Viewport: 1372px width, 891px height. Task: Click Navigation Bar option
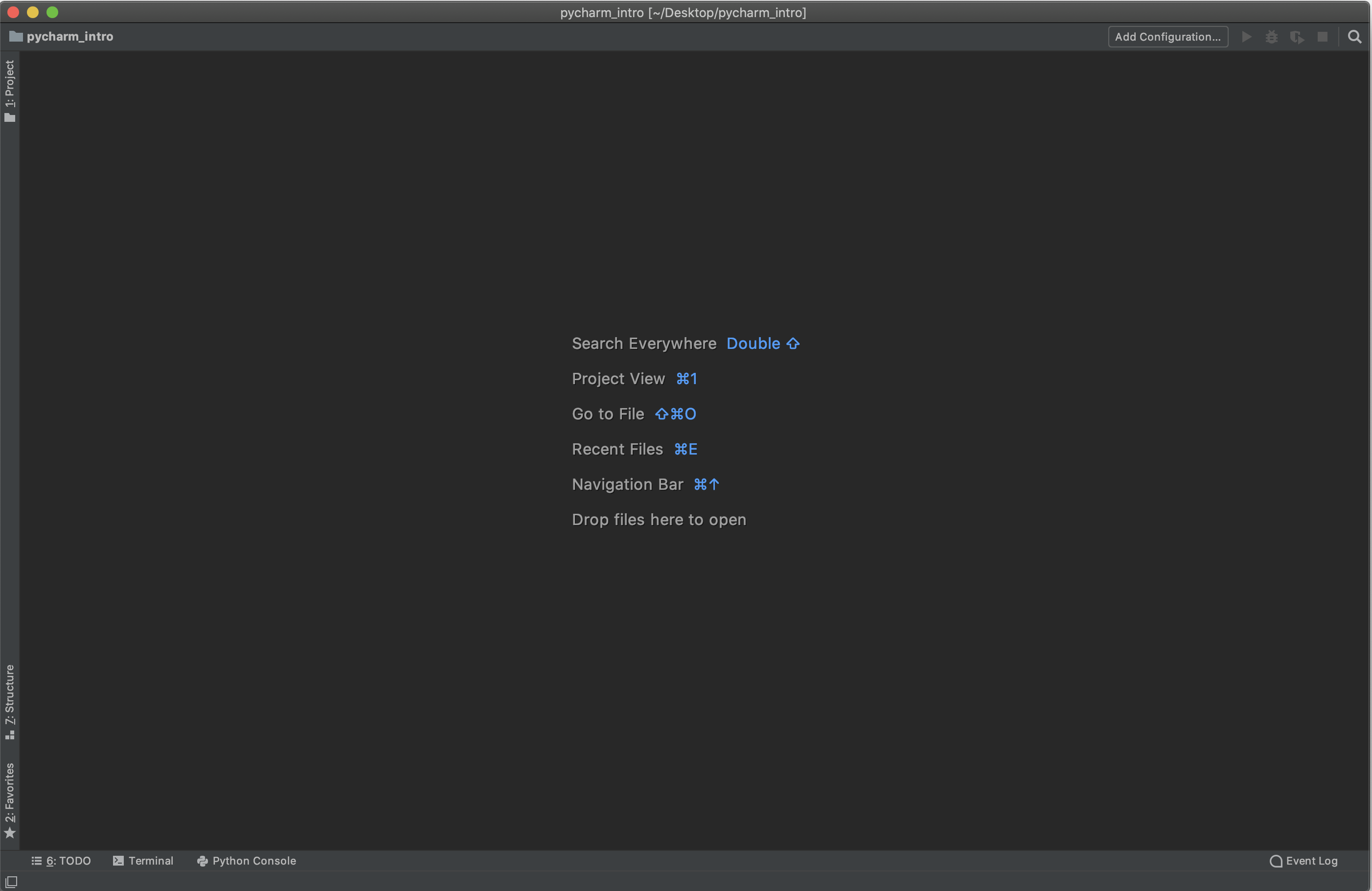(627, 484)
